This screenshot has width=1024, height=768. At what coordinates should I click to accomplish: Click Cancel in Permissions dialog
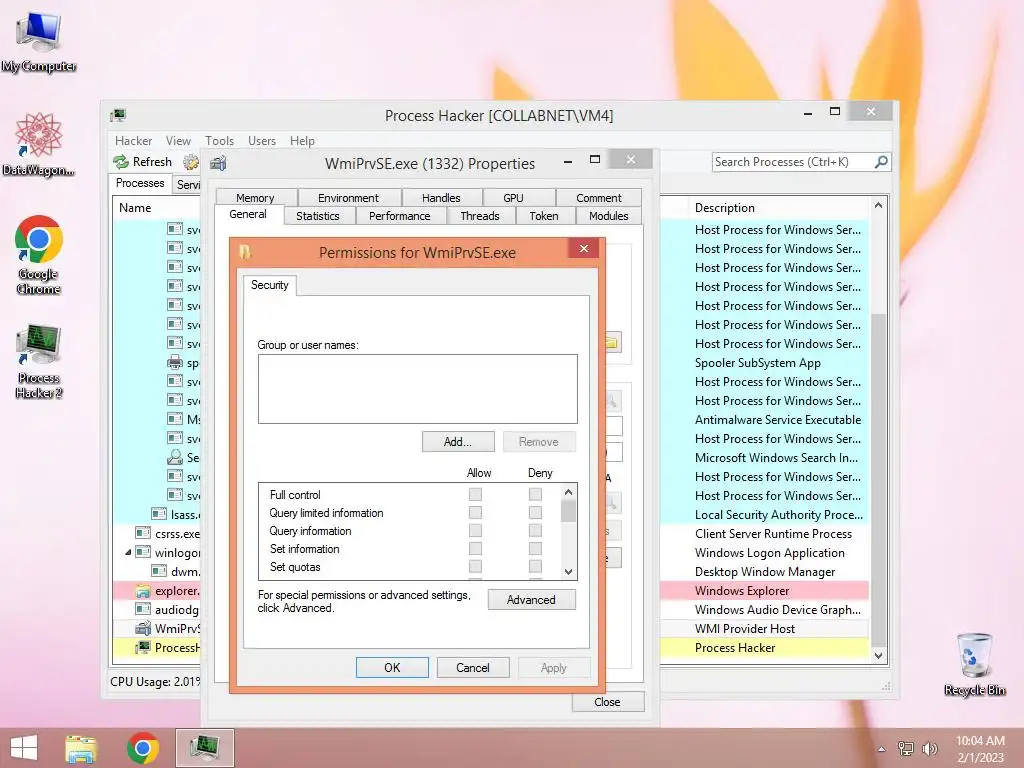473,667
